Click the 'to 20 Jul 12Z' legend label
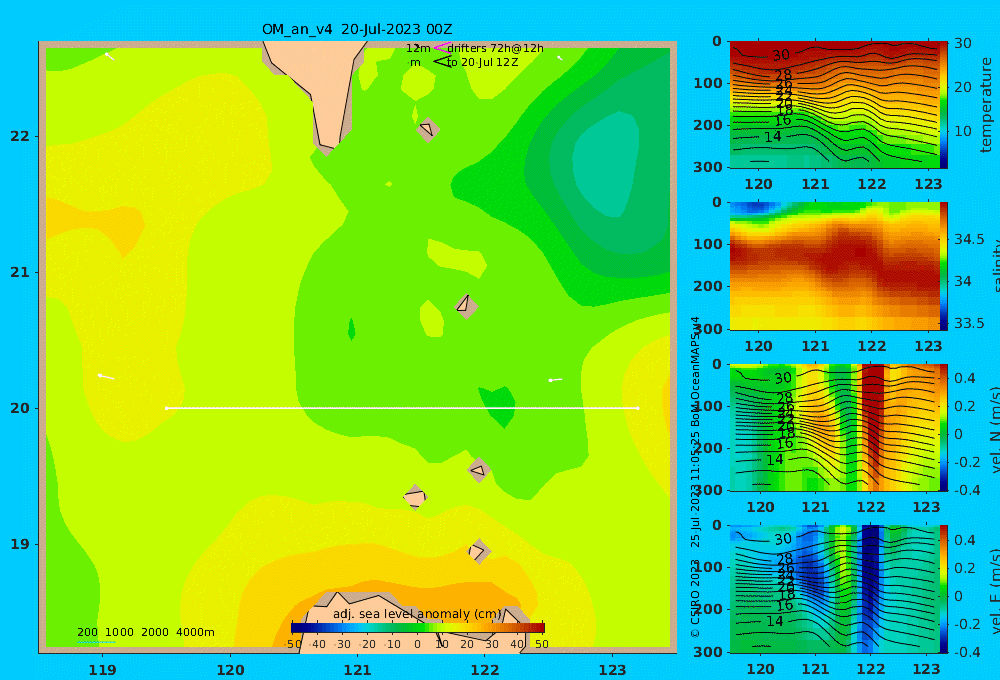This screenshot has height=680, width=1000. pyautogui.click(x=482, y=63)
